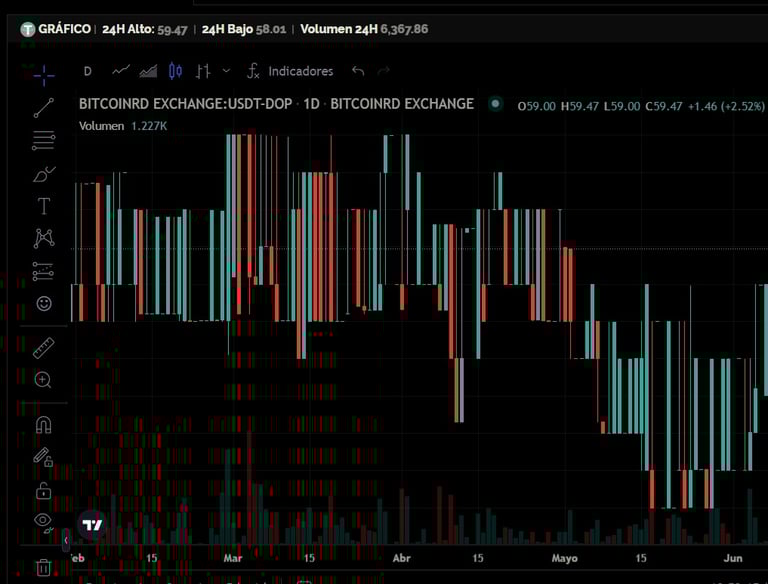Viewport: 768px width, 584px height.
Task: Click the GRÁFICO header label
Action: point(65,29)
